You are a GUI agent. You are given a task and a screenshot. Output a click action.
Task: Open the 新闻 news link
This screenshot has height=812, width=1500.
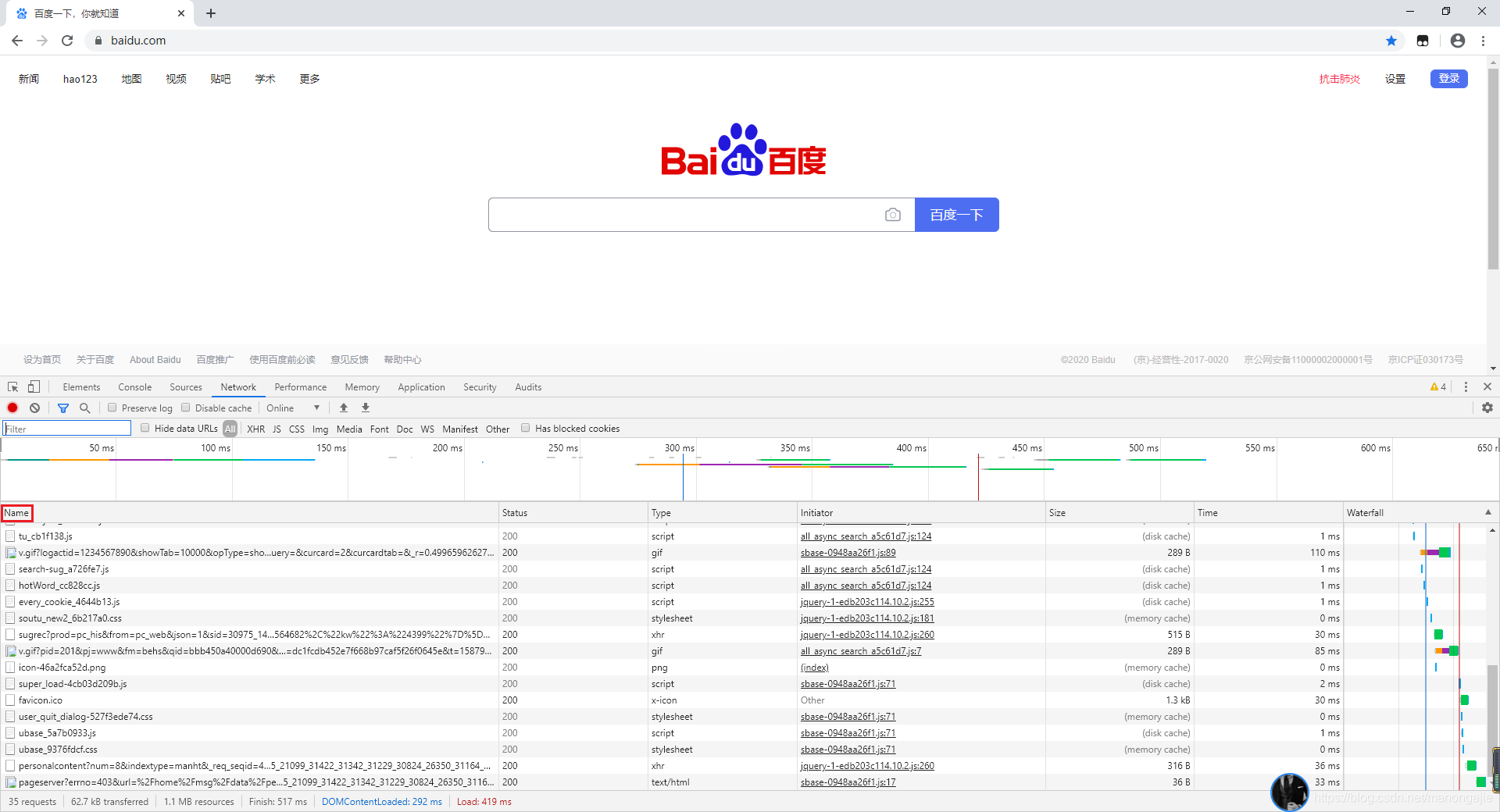click(x=29, y=79)
